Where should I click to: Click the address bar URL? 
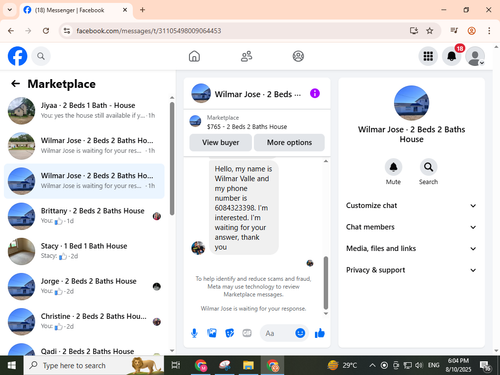pyautogui.click(x=149, y=31)
